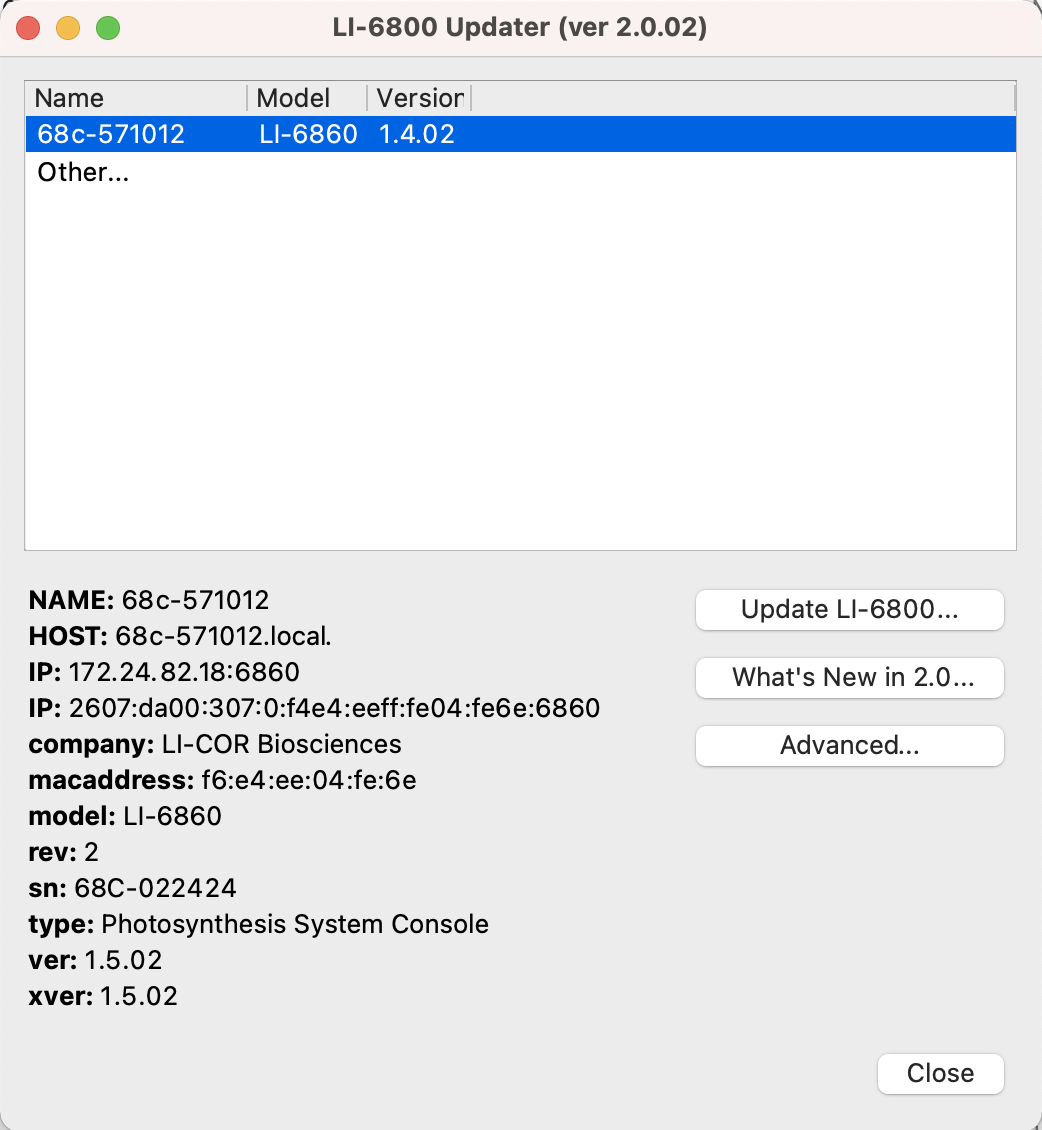Click the HOST value 68c-571012.local.

pos(223,636)
